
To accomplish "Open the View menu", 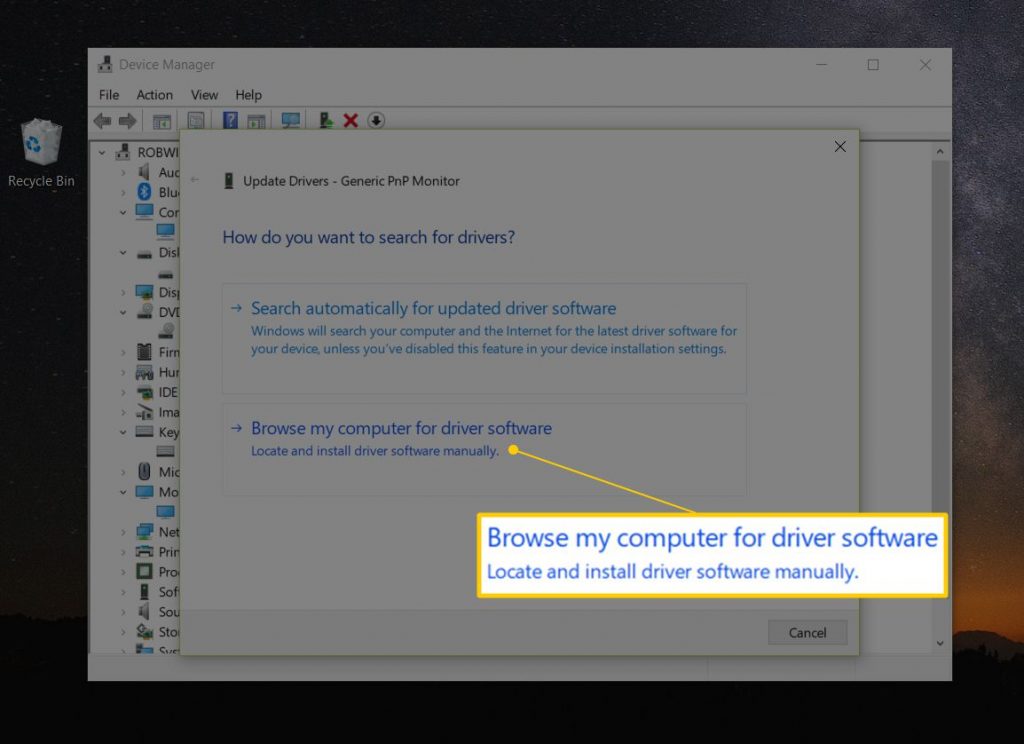I will tap(204, 95).
